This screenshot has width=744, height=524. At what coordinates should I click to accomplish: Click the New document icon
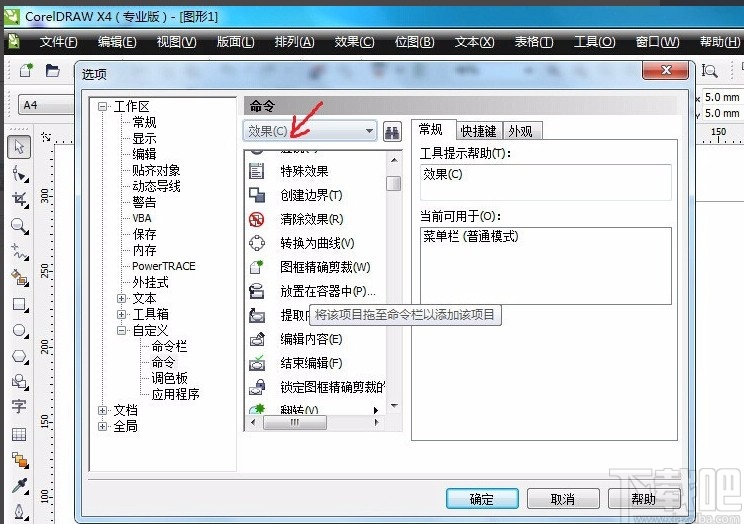[26, 71]
